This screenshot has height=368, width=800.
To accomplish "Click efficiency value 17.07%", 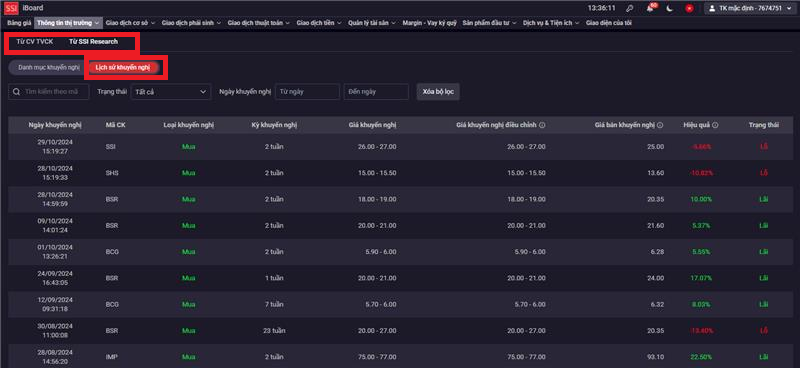I will coord(702,278).
